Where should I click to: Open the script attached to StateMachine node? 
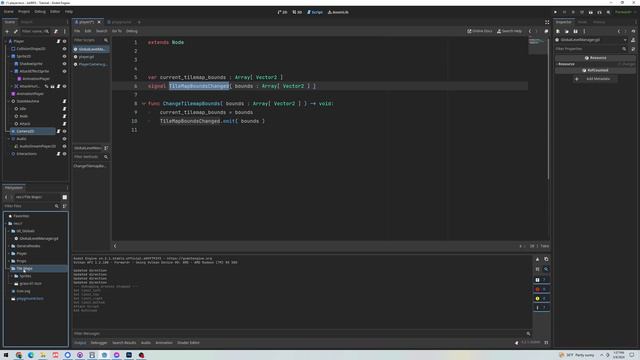coord(64,101)
